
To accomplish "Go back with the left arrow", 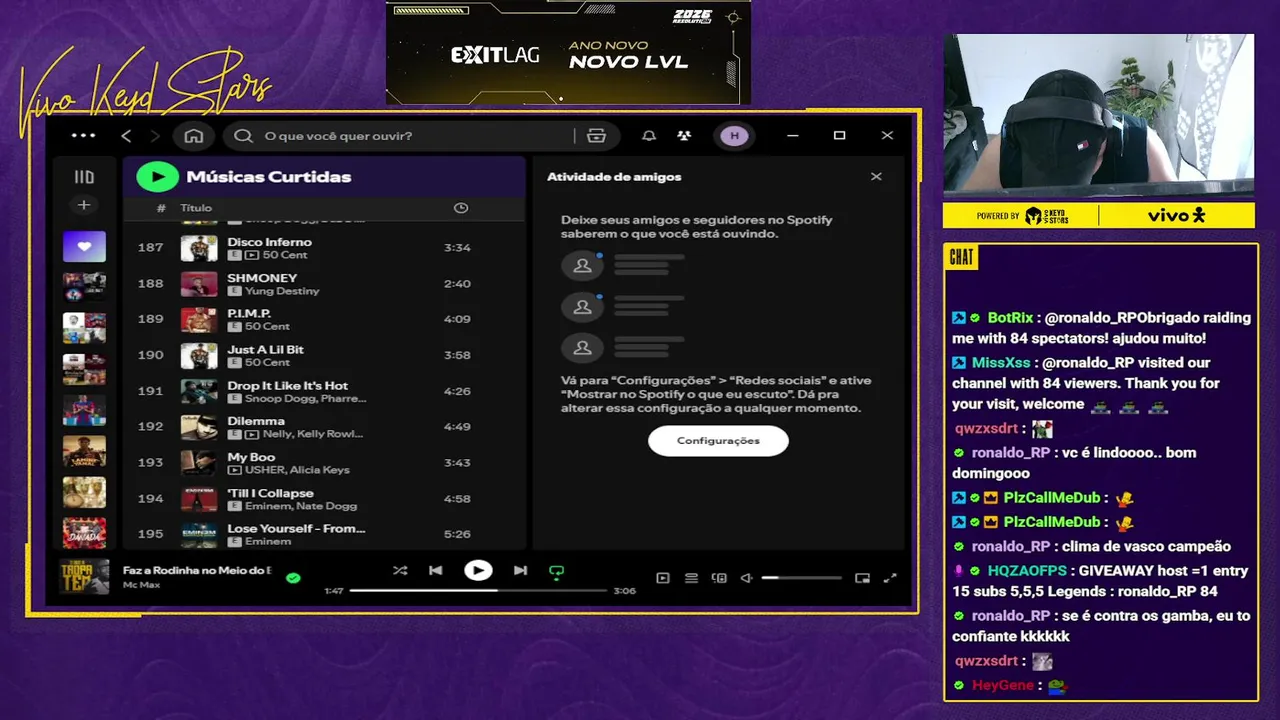I will [x=126, y=136].
